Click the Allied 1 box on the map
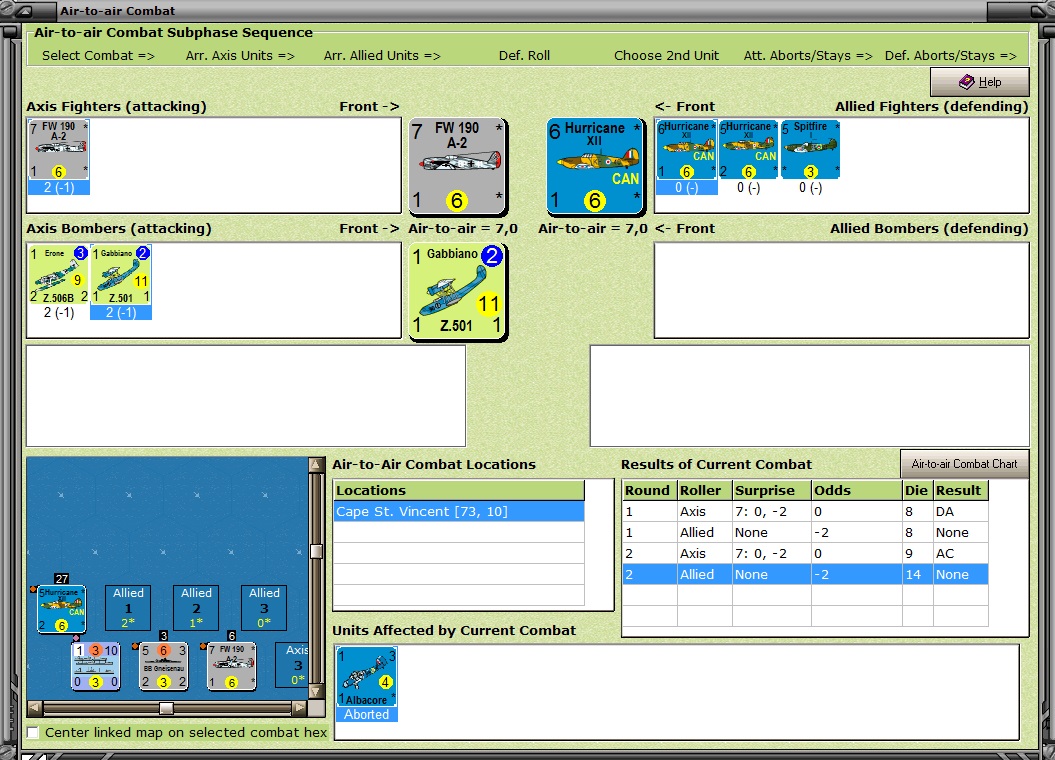The width and height of the screenshot is (1055, 760). 128,608
